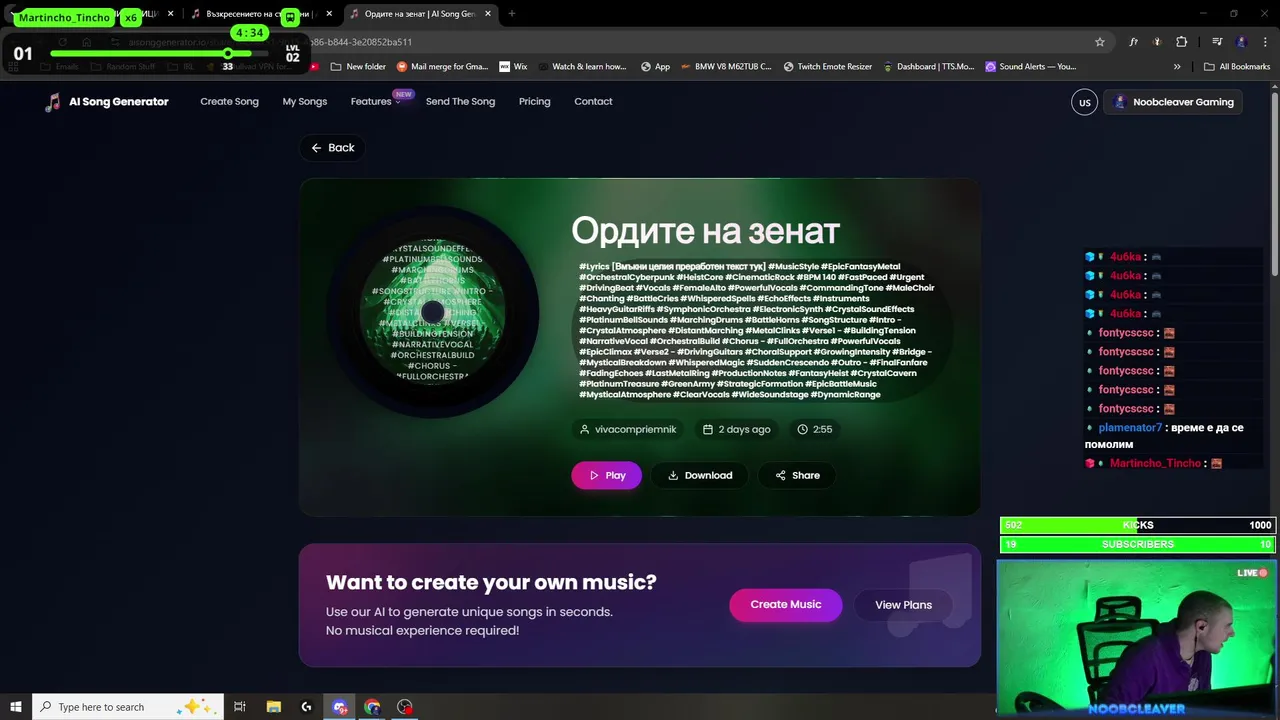Click the 2:55 duration label

[822, 429]
